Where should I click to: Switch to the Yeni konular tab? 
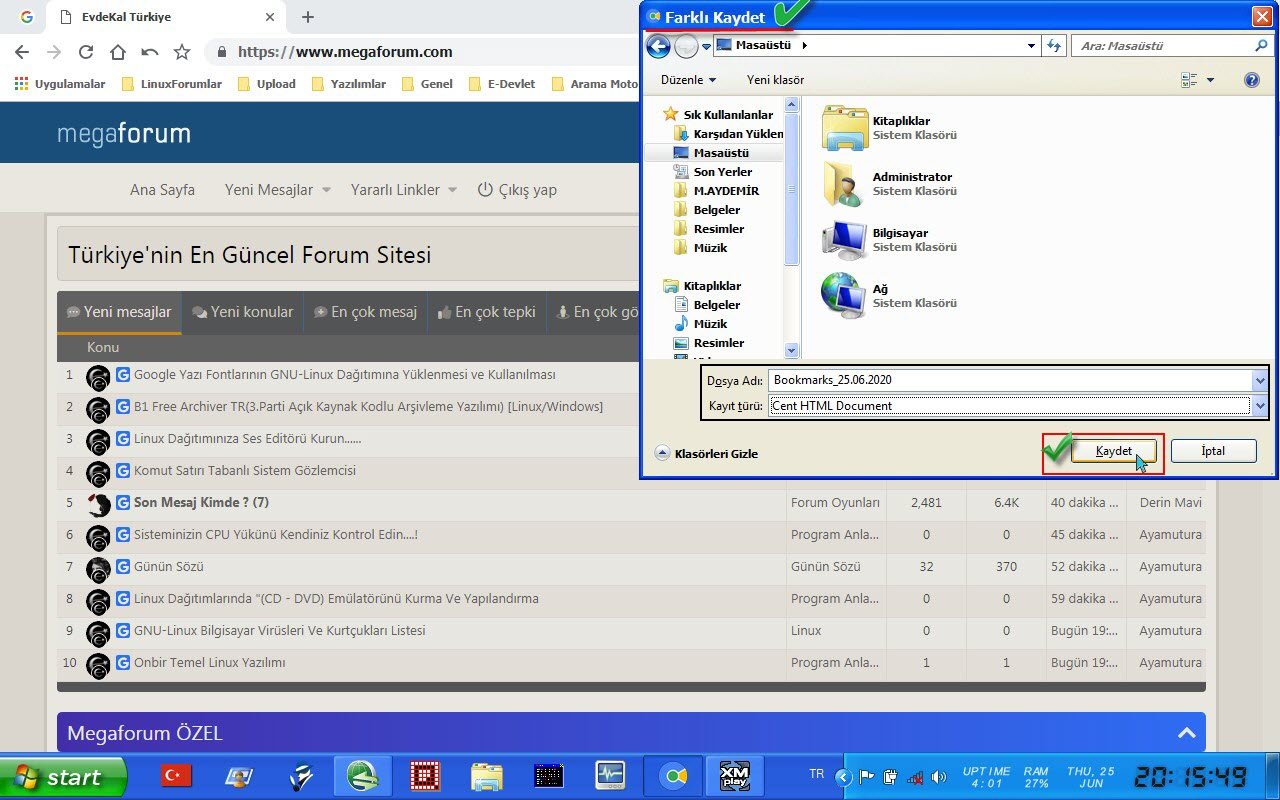click(x=243, y=312)
